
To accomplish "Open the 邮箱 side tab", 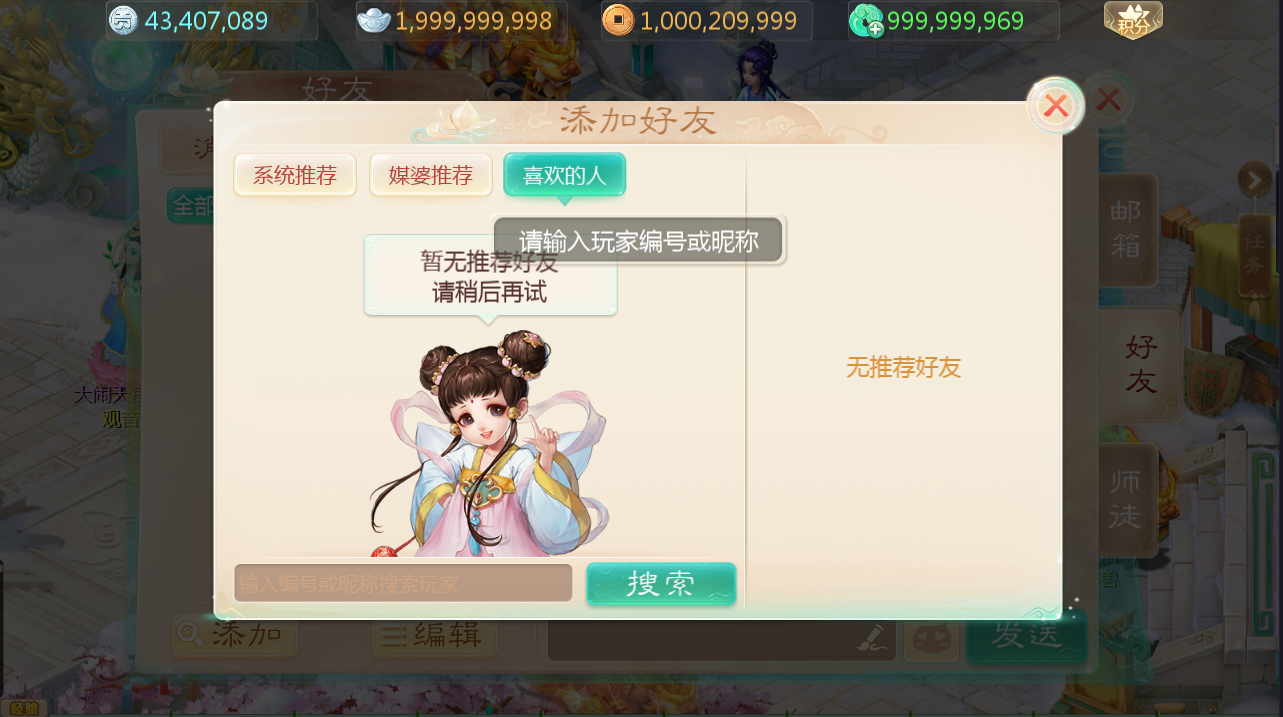I will 1126,229.
